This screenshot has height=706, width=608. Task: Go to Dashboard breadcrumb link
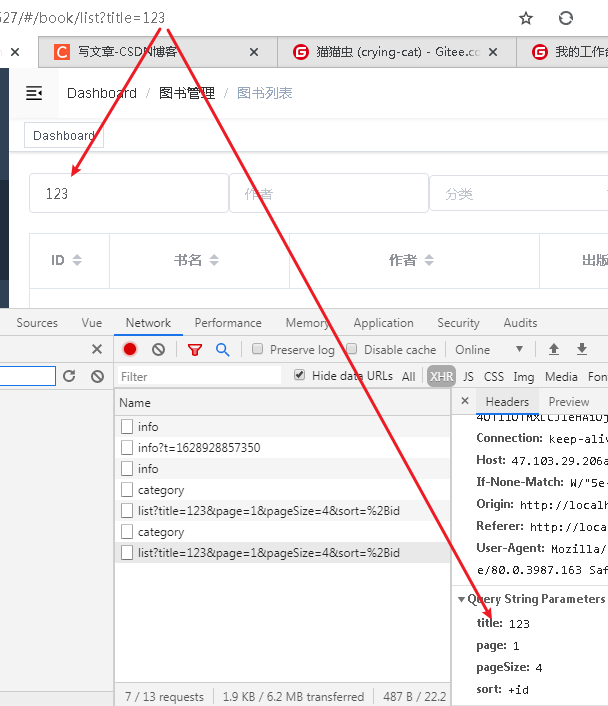[x=102, y=93]
